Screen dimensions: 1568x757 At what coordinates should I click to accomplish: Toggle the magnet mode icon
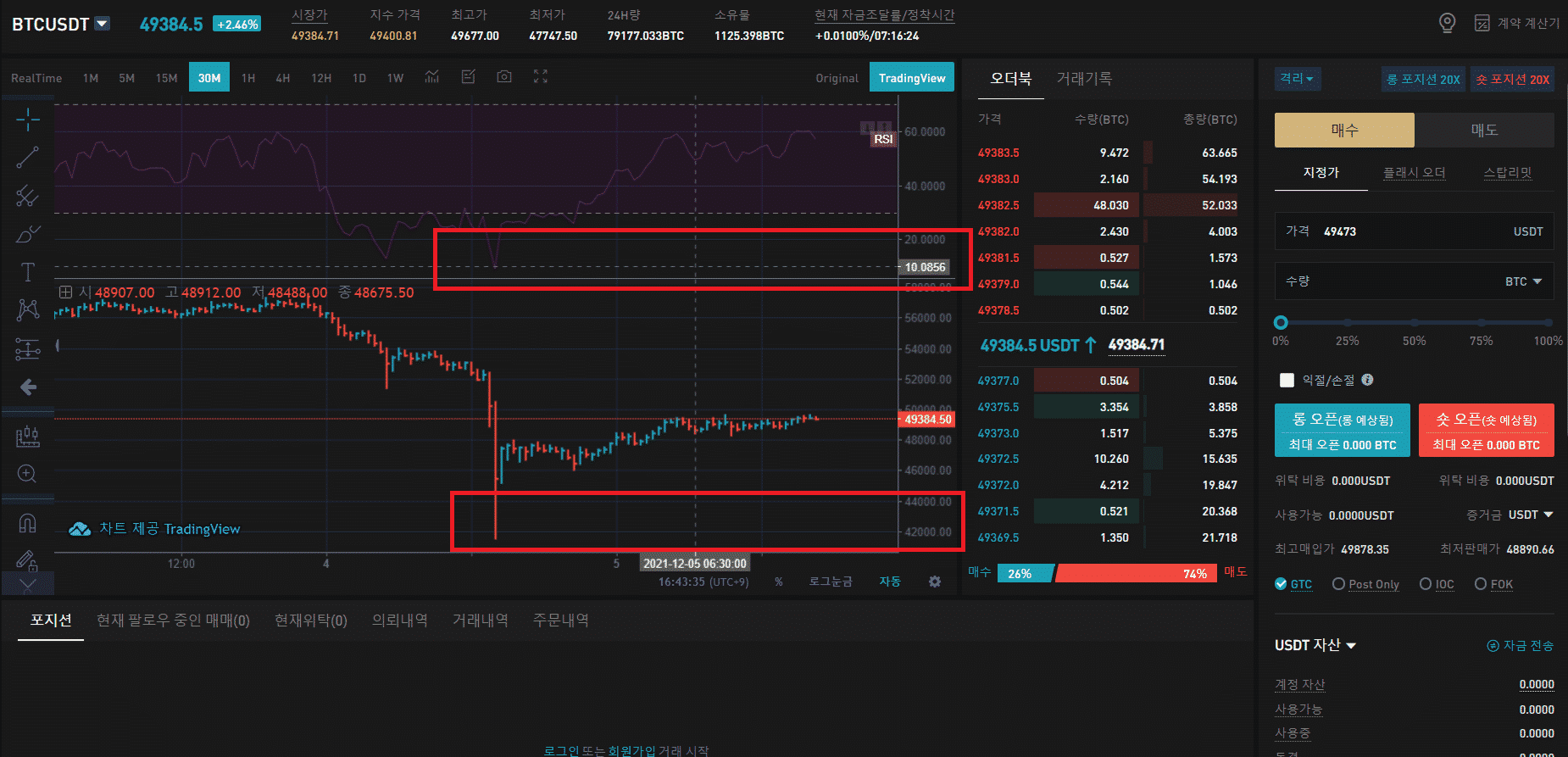(x=28, y=523)
